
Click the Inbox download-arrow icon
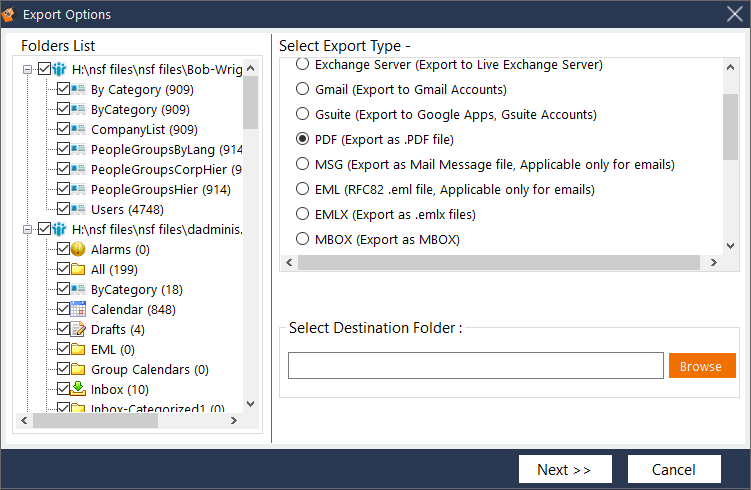point(78,389)
